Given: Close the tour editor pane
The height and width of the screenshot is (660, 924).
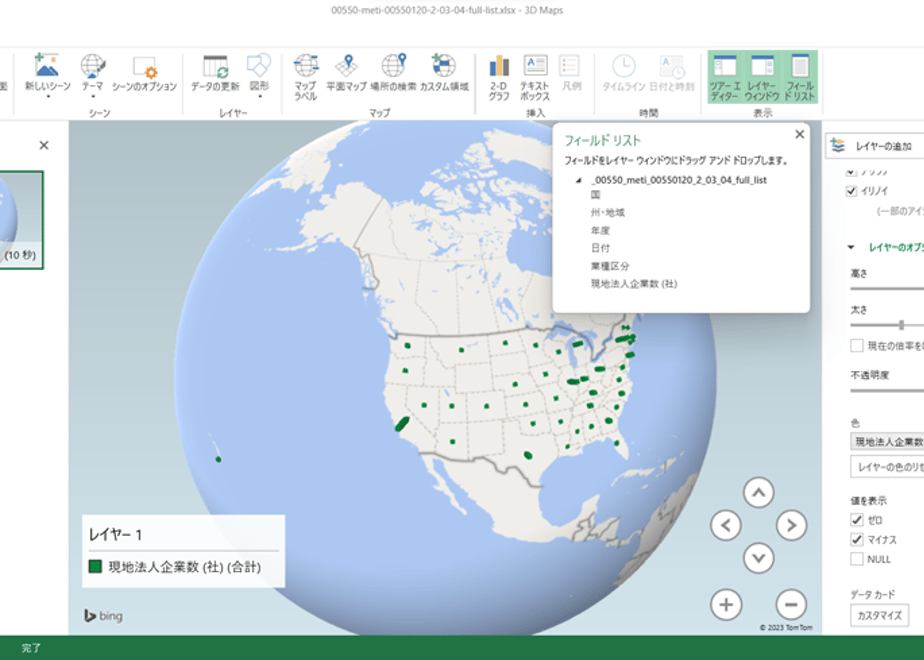Looking at the screenshot, I should pos(44,145).
